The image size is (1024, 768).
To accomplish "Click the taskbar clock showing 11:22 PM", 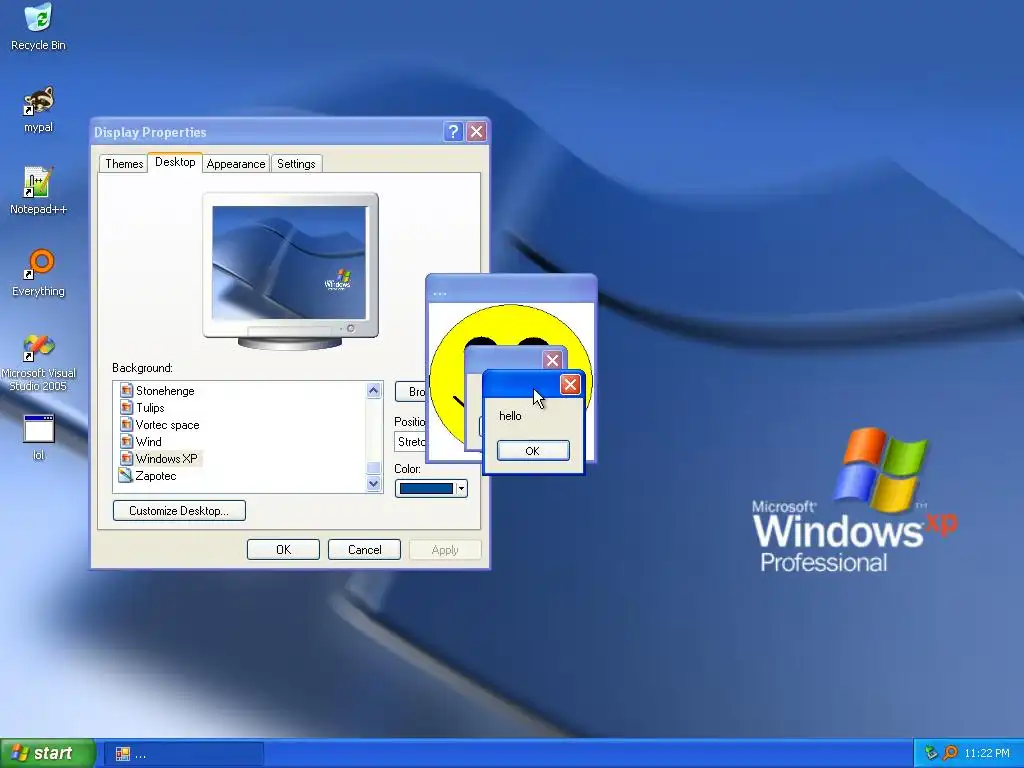I will click(987, 753).
